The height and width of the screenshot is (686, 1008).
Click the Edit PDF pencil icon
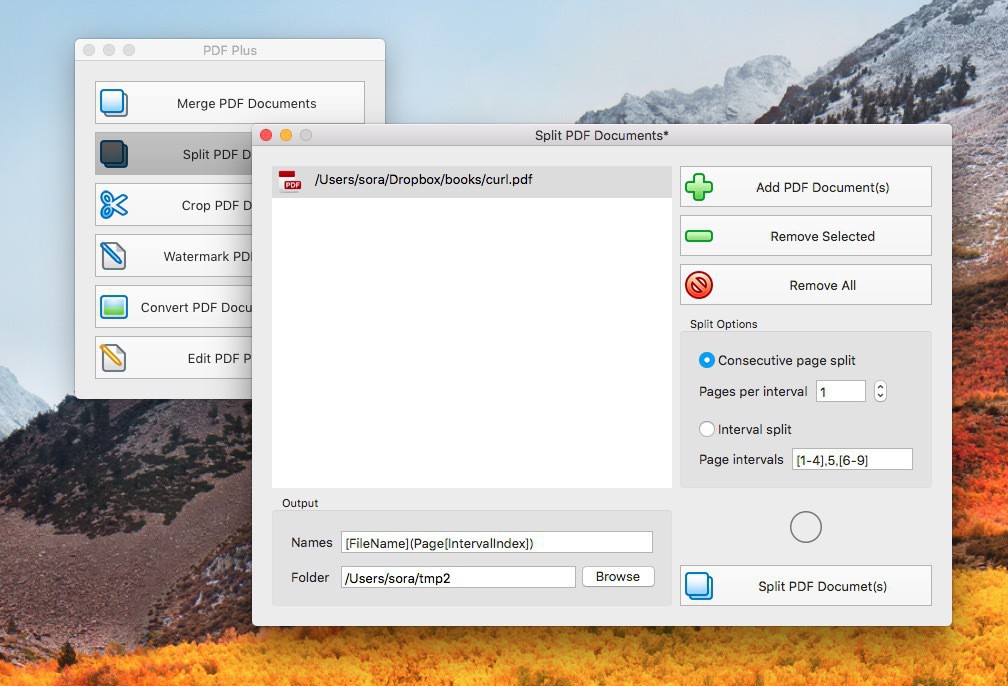pyautogui.click(x=114, y=358)
